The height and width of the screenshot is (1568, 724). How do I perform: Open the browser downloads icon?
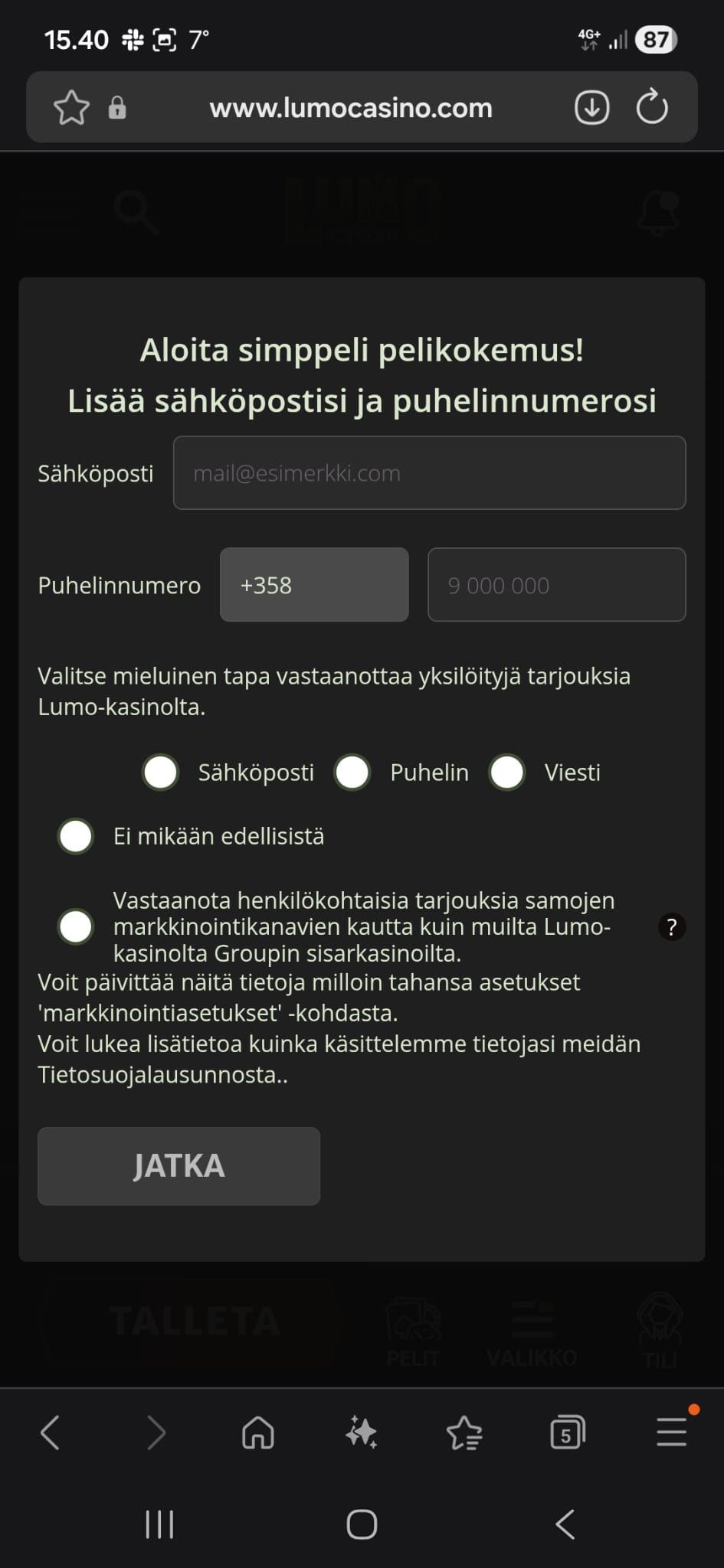click(x=590, y=107)
